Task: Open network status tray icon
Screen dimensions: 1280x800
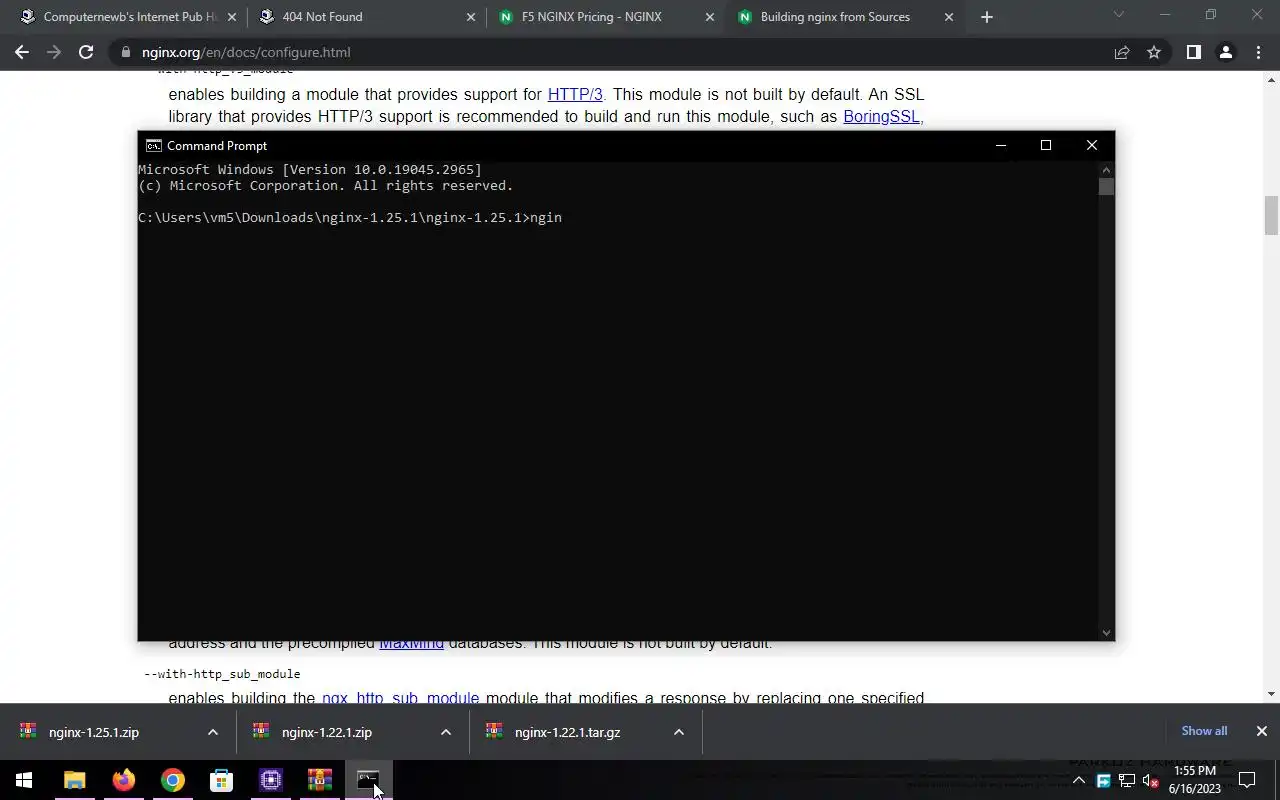Action: (1127, 780)
